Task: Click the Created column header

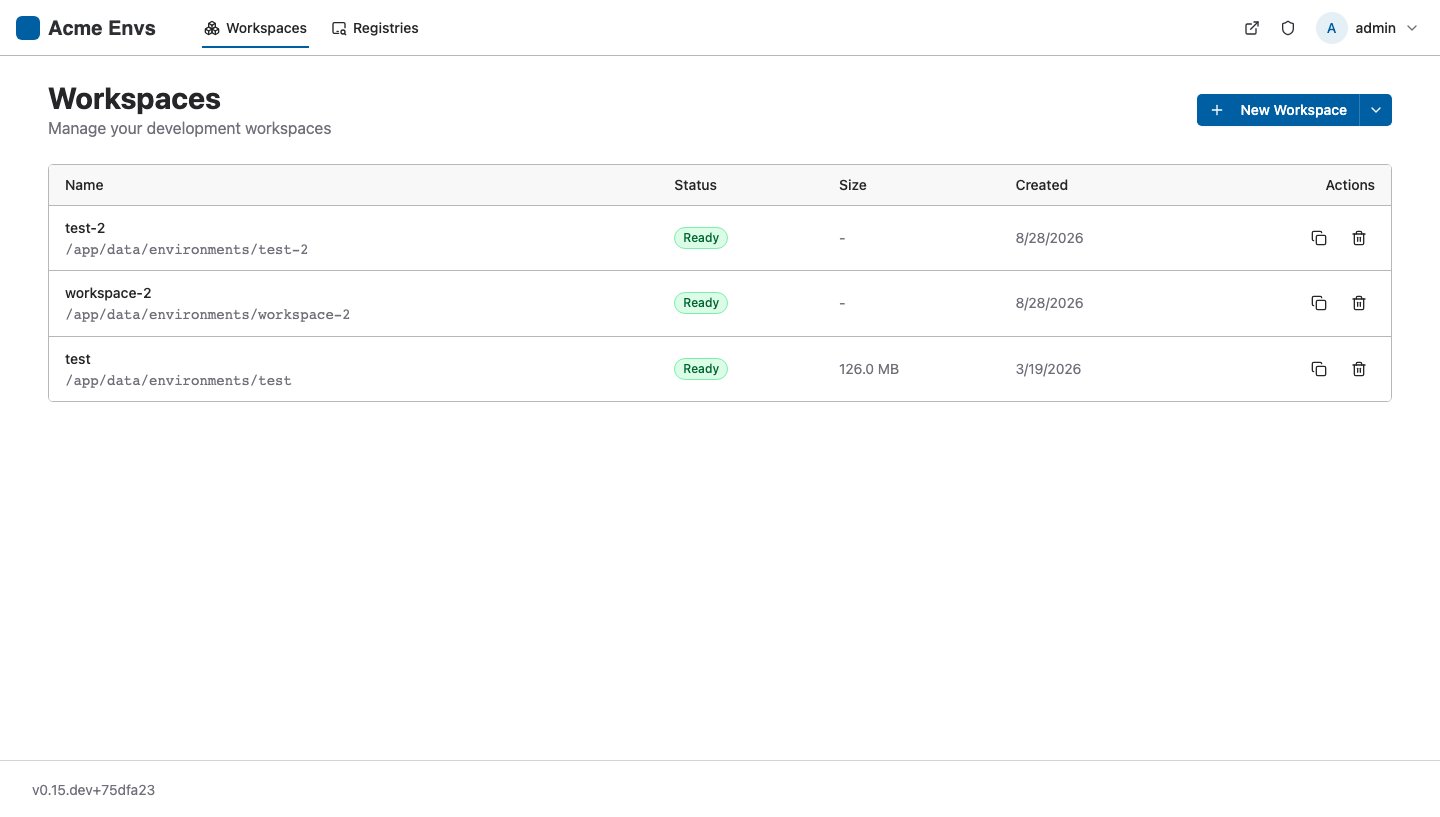Action: point(1041,185)
